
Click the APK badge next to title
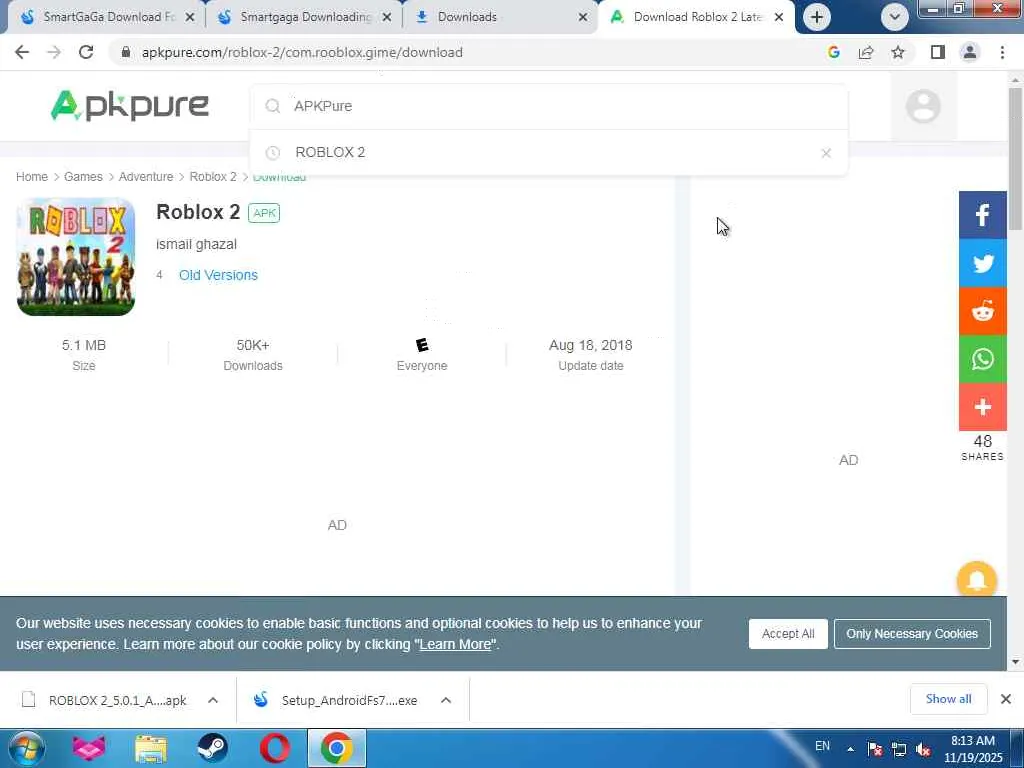(264, 213)
